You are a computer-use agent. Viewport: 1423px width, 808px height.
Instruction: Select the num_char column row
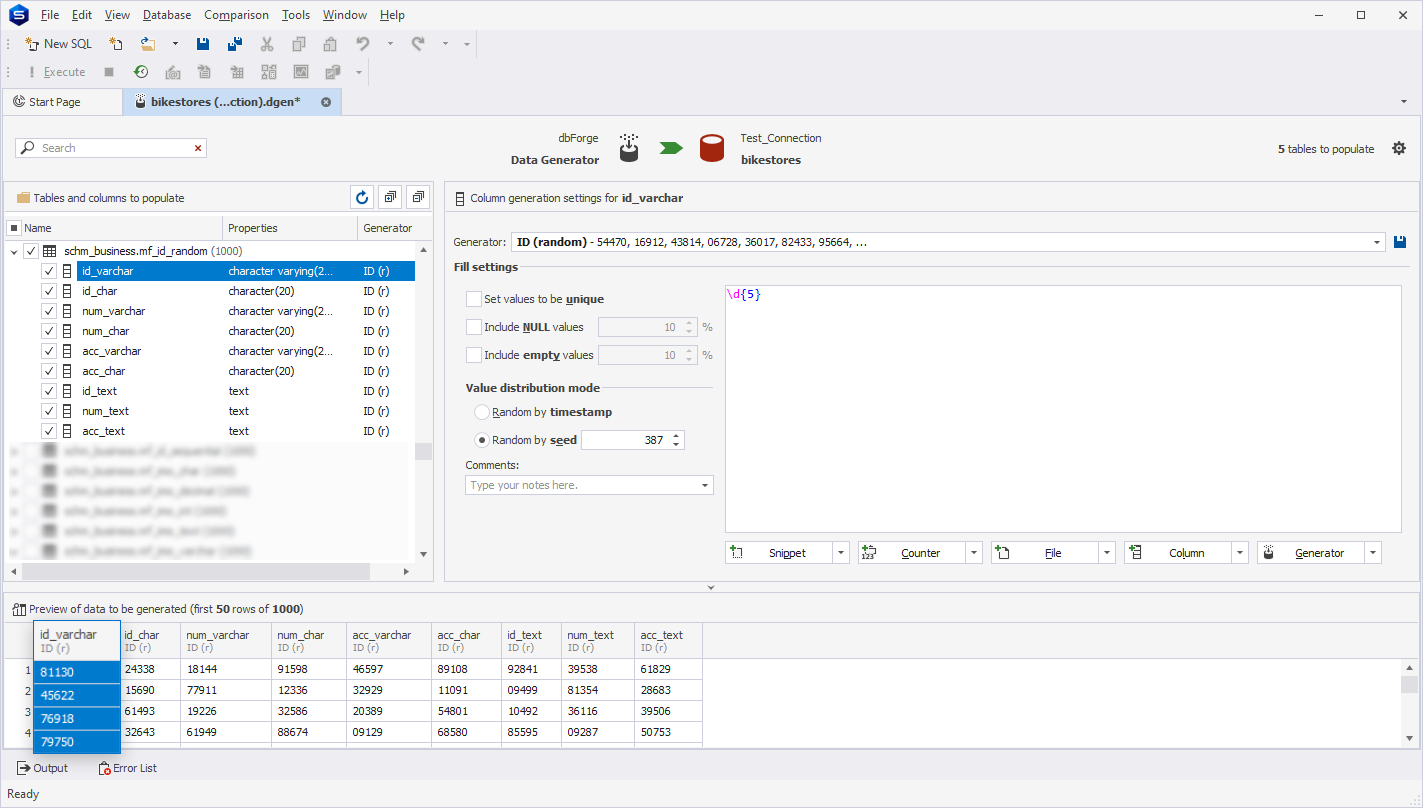(x=245, y=331)
